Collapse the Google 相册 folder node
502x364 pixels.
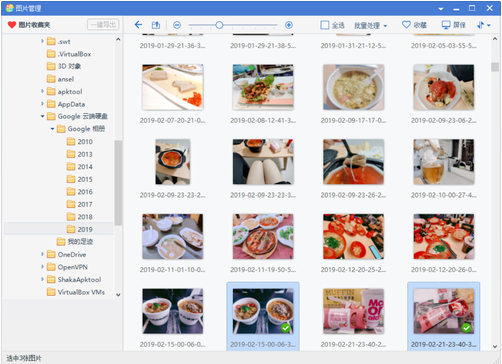coord(52,129)
